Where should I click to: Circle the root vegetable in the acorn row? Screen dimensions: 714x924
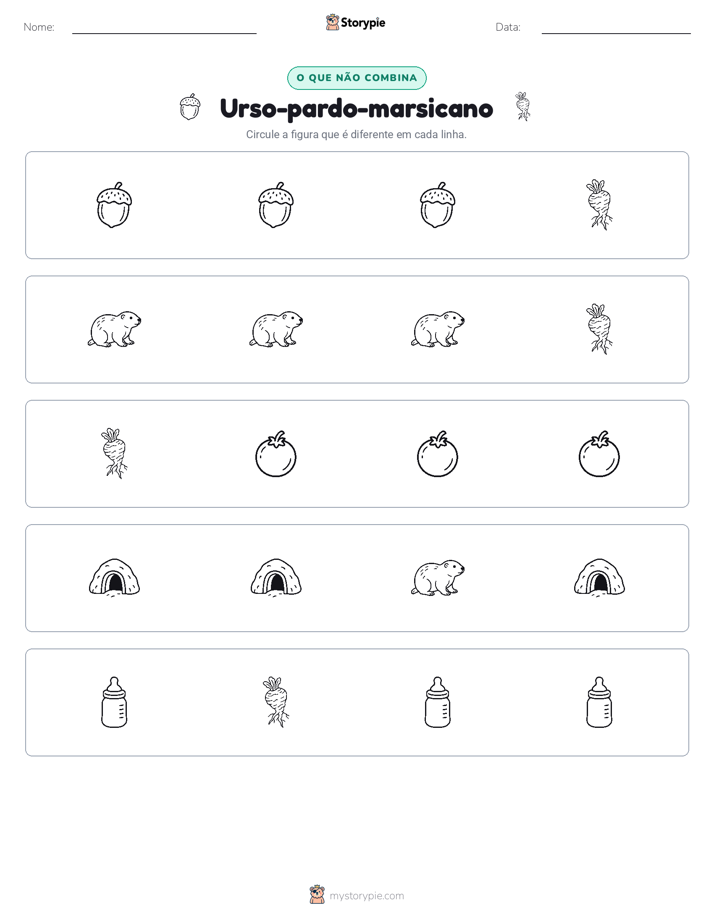point(599,204)
